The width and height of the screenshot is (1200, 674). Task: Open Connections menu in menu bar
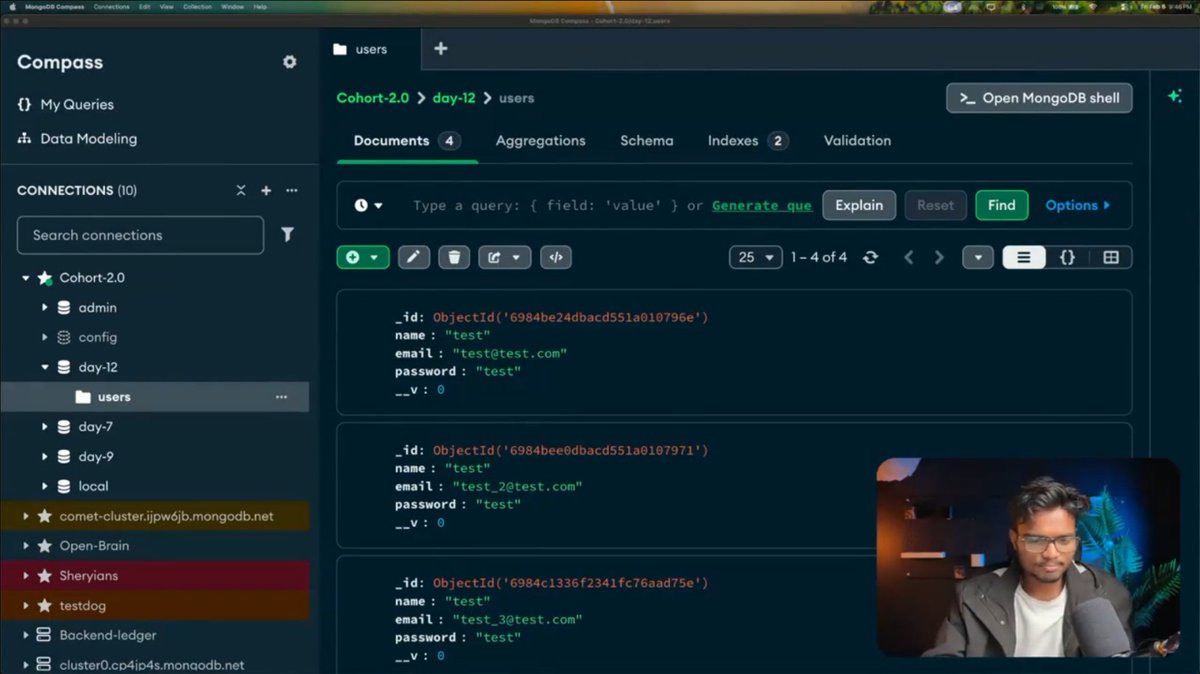point(111,7)
